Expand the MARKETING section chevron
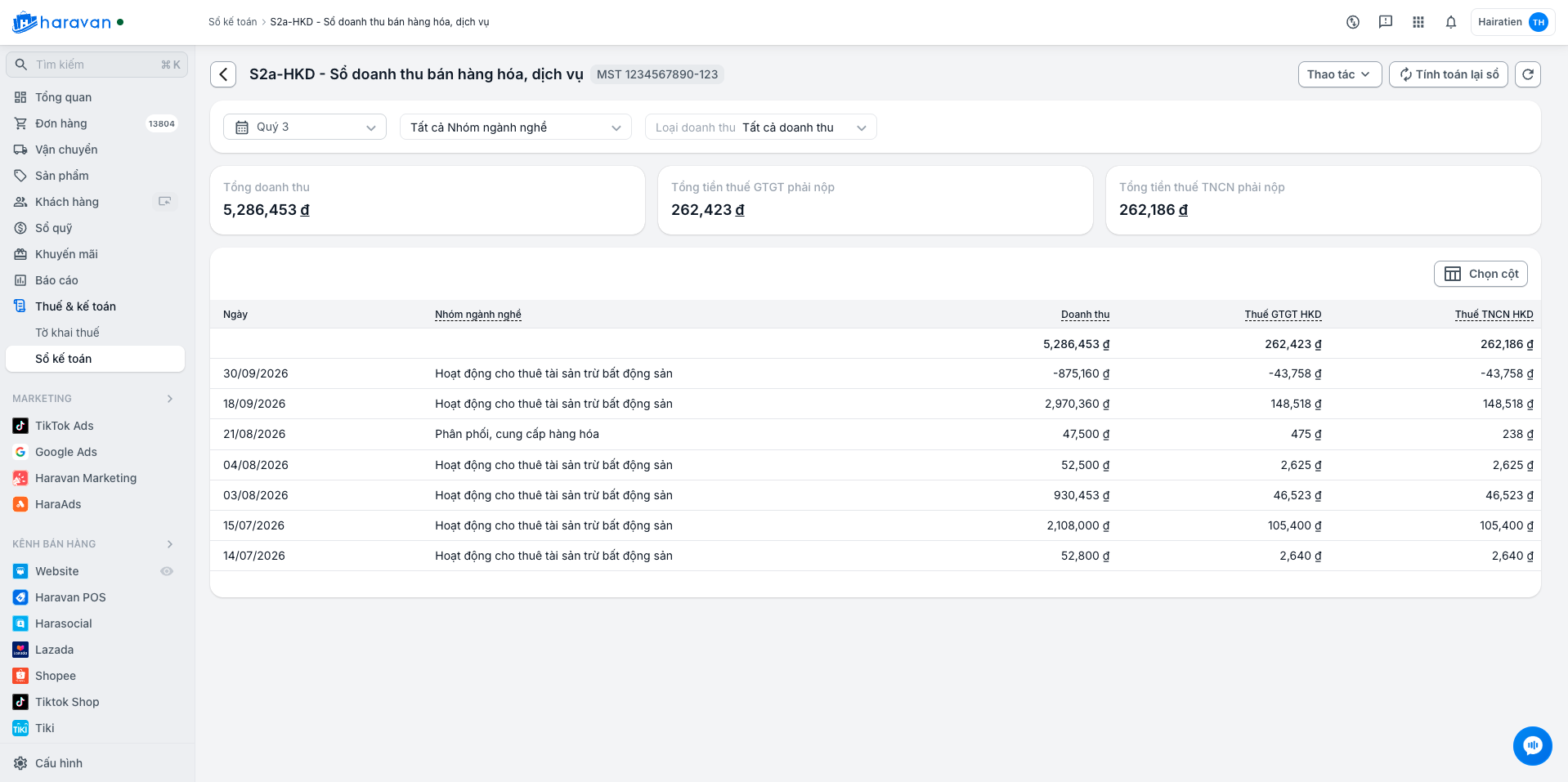 point(170,399)
